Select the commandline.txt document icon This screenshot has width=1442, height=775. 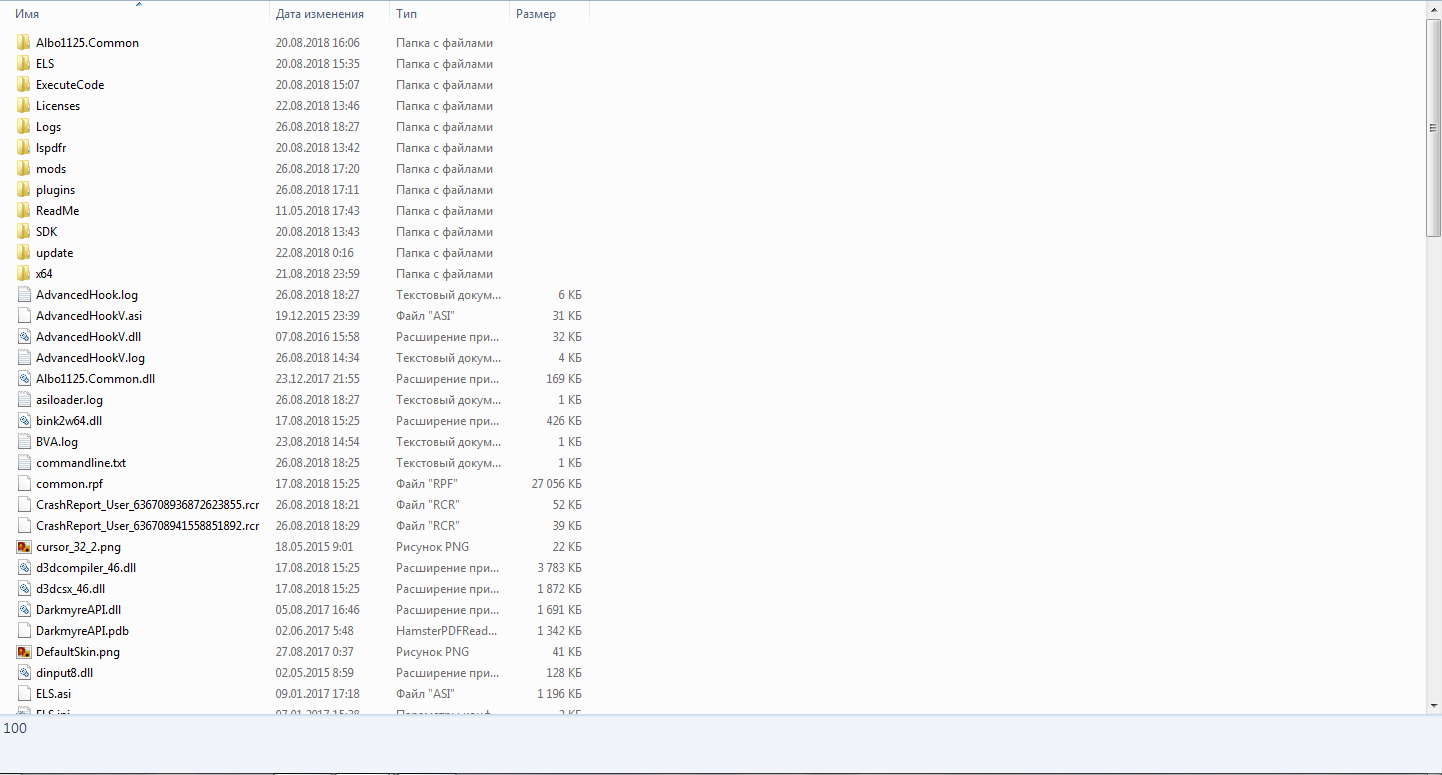point(25,463)
